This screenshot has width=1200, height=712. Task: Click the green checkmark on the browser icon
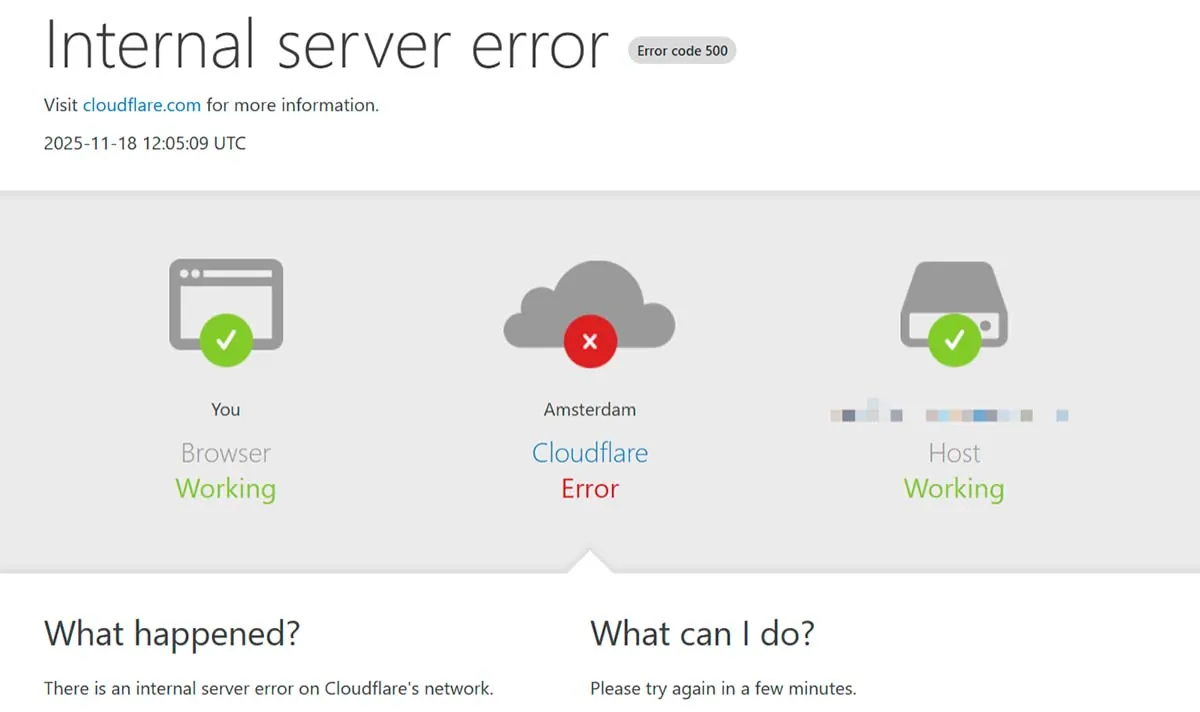point(224,341)
